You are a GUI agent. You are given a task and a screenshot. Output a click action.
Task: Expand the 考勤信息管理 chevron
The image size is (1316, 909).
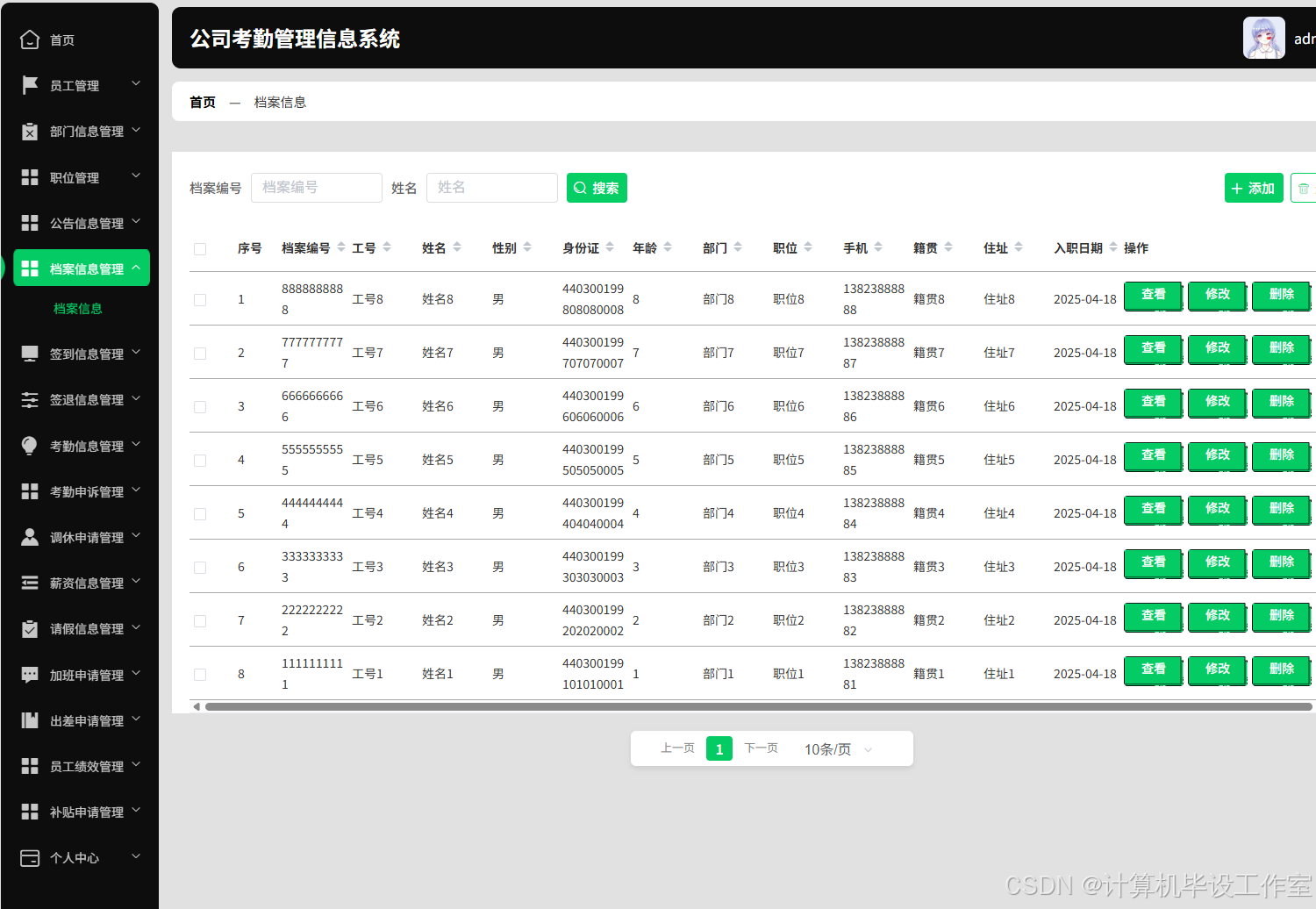pyautogui.click(x=136, y=444)
